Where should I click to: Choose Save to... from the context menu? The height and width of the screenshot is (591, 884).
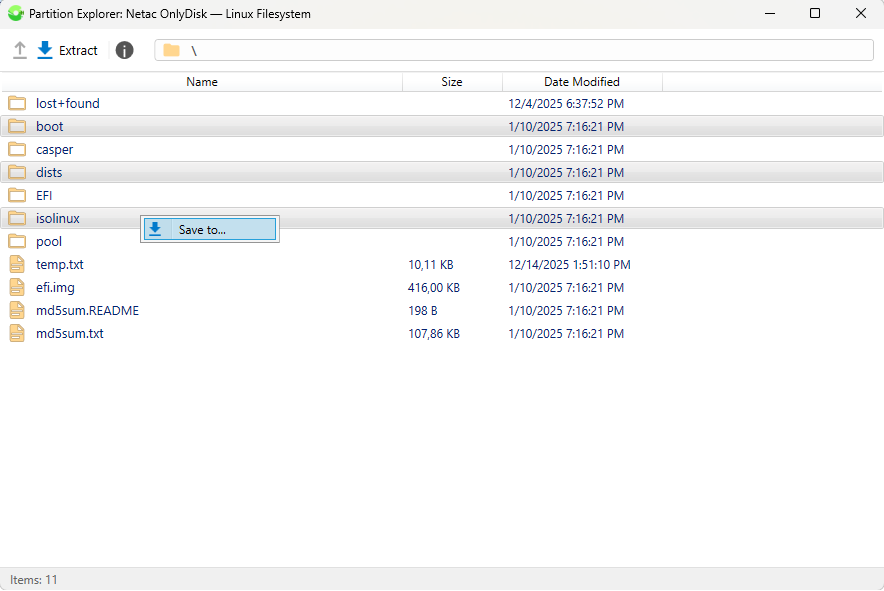point(209,228)
